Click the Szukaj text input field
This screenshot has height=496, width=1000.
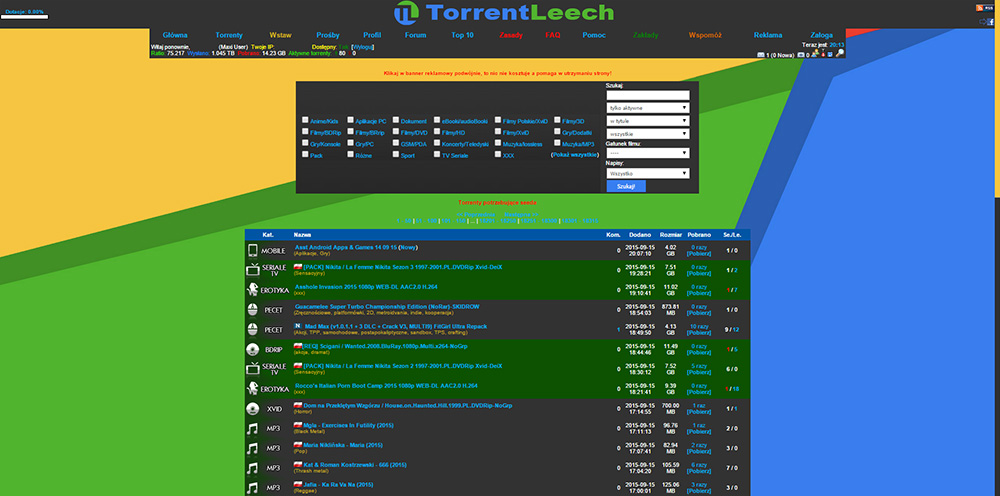(648, 95)
